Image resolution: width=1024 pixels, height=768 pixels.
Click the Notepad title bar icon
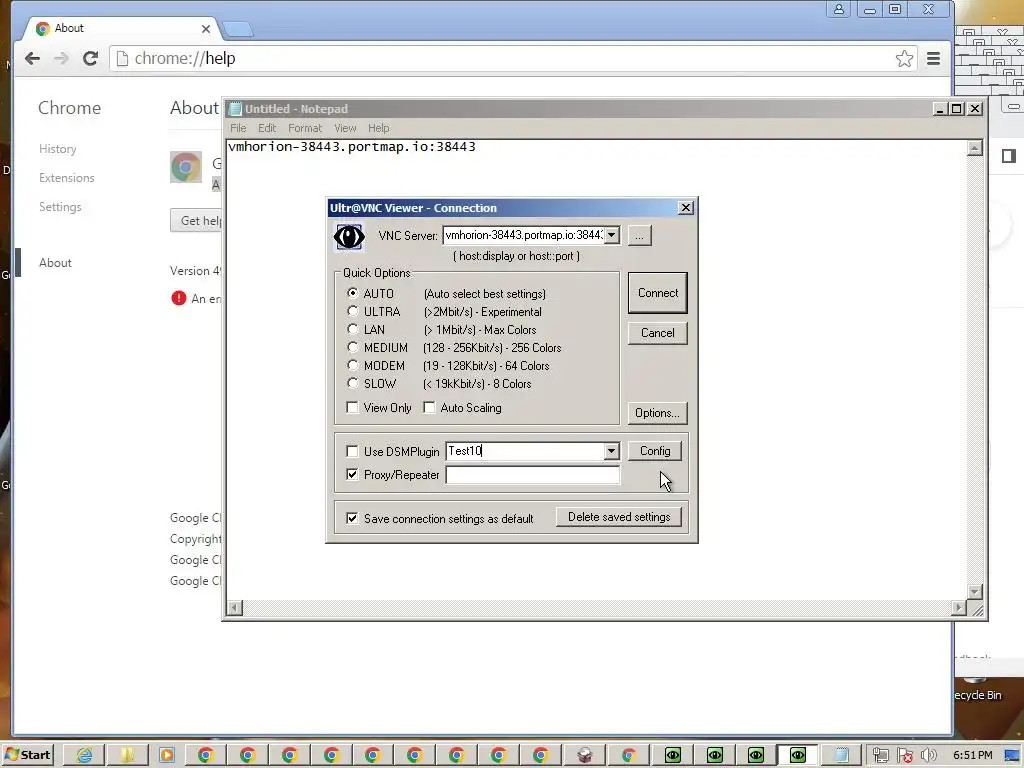(235, 109)
